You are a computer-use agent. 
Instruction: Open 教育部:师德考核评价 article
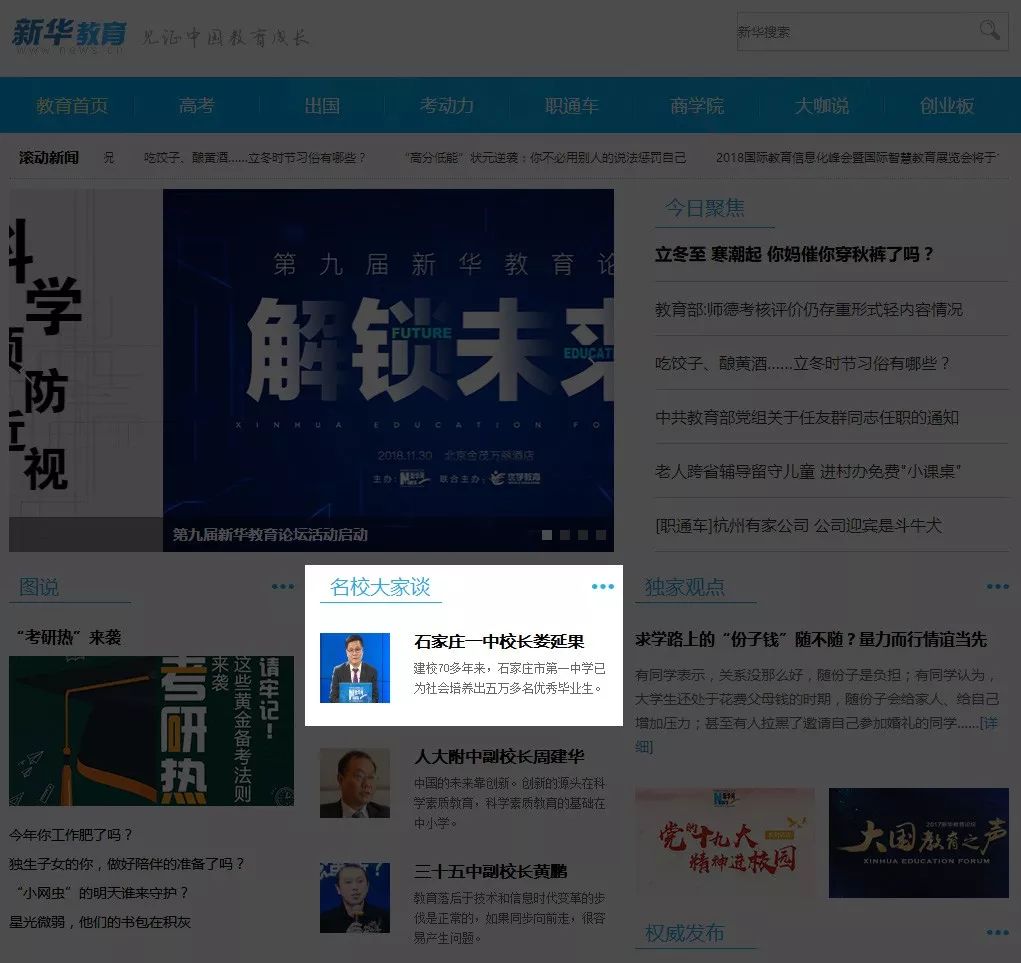[809, 309]
